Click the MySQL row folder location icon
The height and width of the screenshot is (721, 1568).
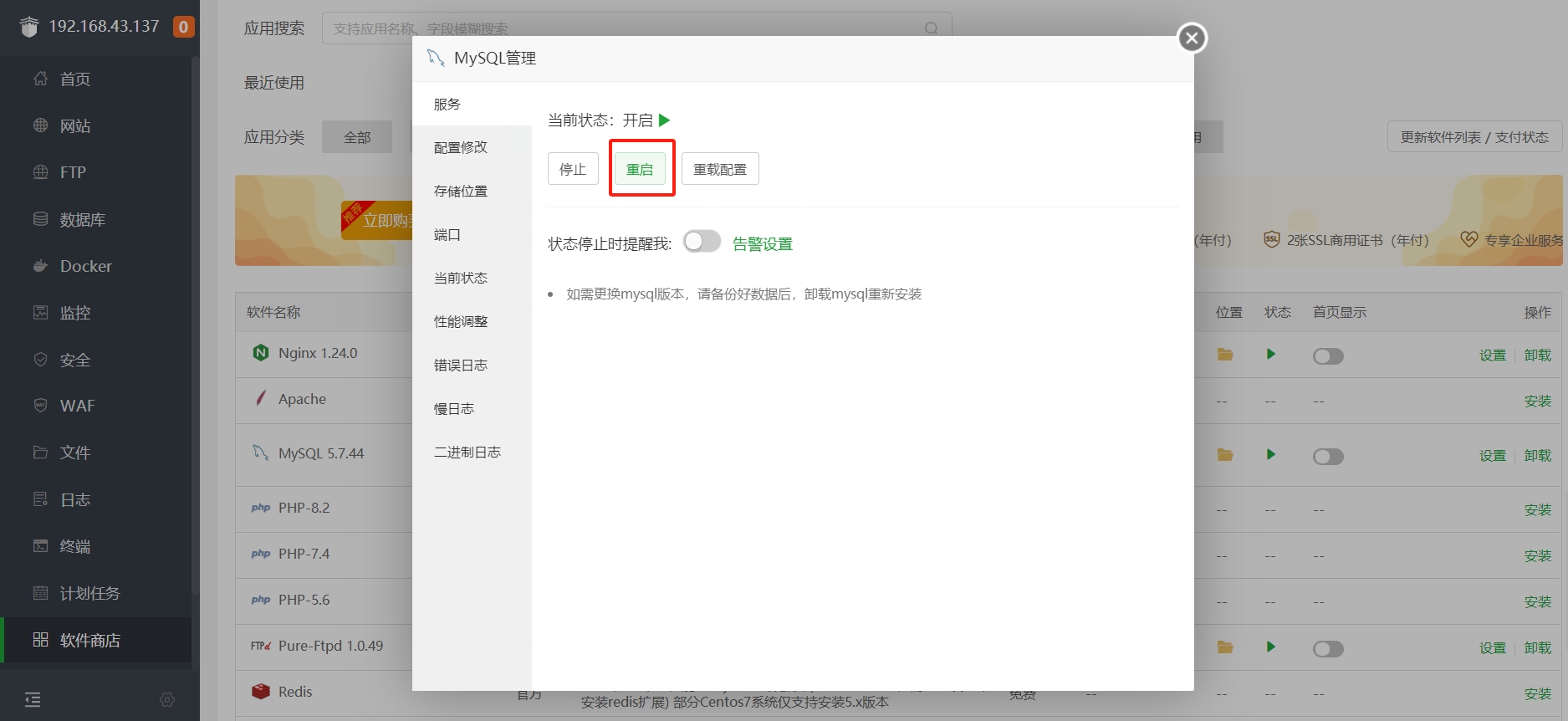coord(1225,455)
